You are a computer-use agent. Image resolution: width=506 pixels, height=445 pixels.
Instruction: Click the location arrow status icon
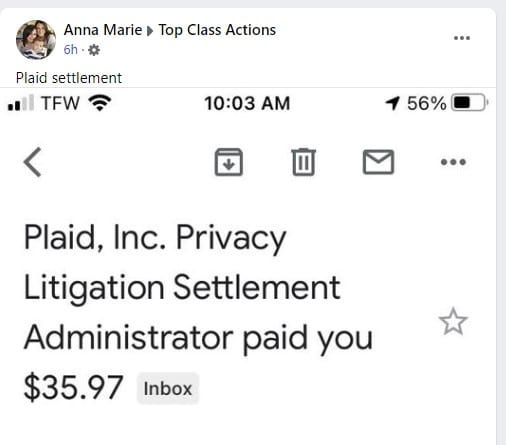392,103
